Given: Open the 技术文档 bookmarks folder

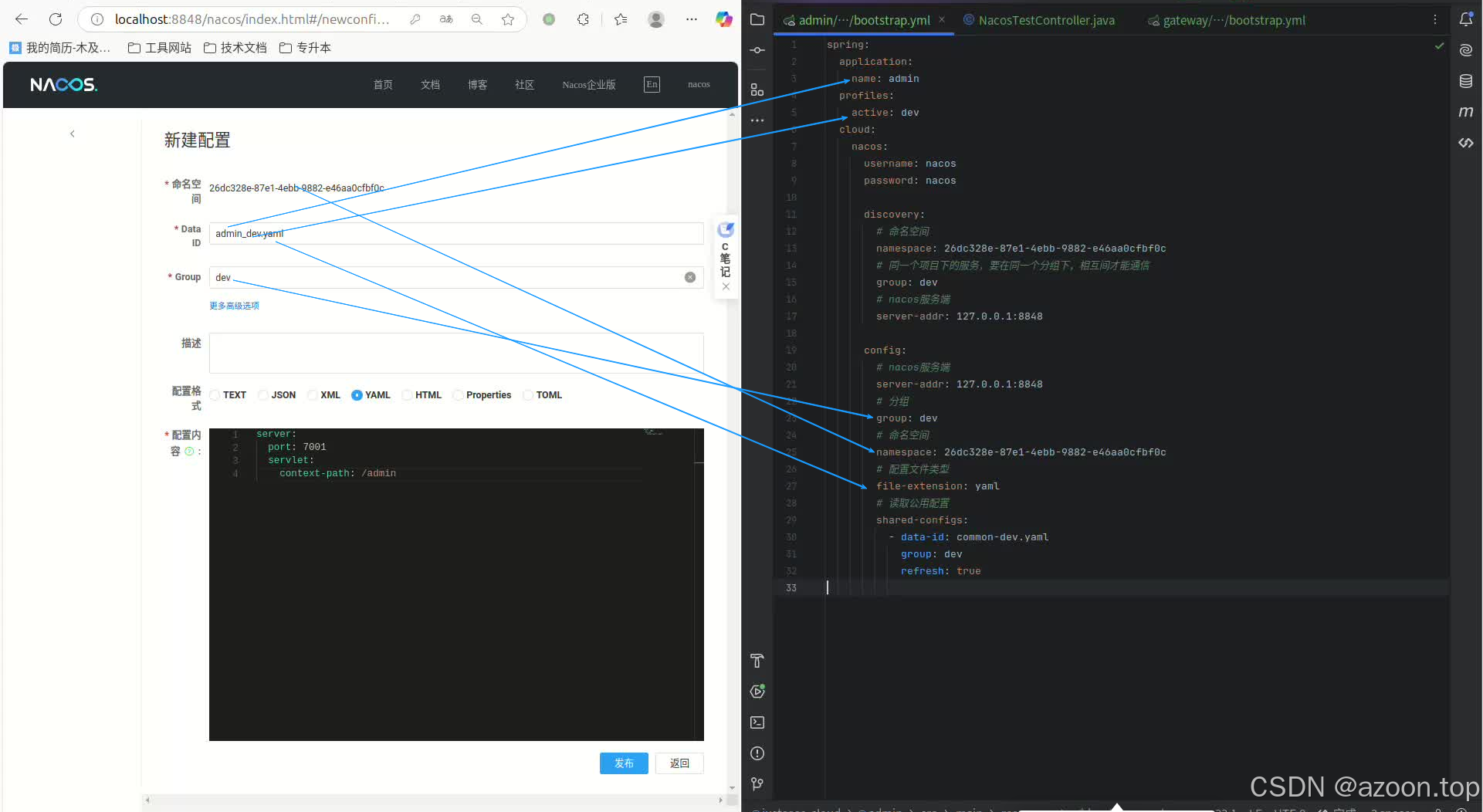Looking at the screenshot, I should click(x=235, y=48).
